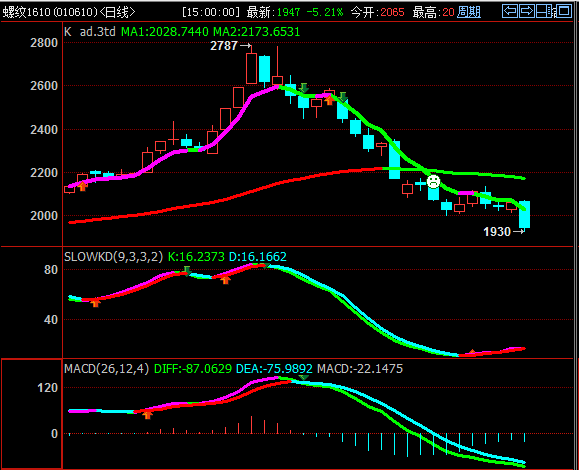Screen dimensions: 579x470
Task: Click the K ad.3td indicator label
Action: point(90,32)
